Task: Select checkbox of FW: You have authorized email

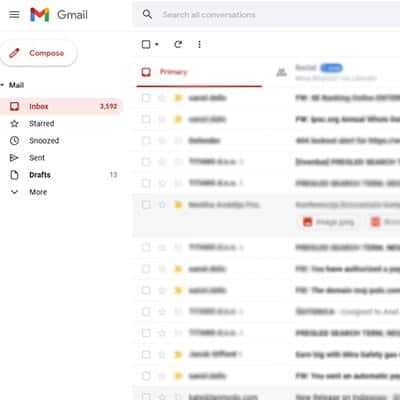Action: pos(146,269)
